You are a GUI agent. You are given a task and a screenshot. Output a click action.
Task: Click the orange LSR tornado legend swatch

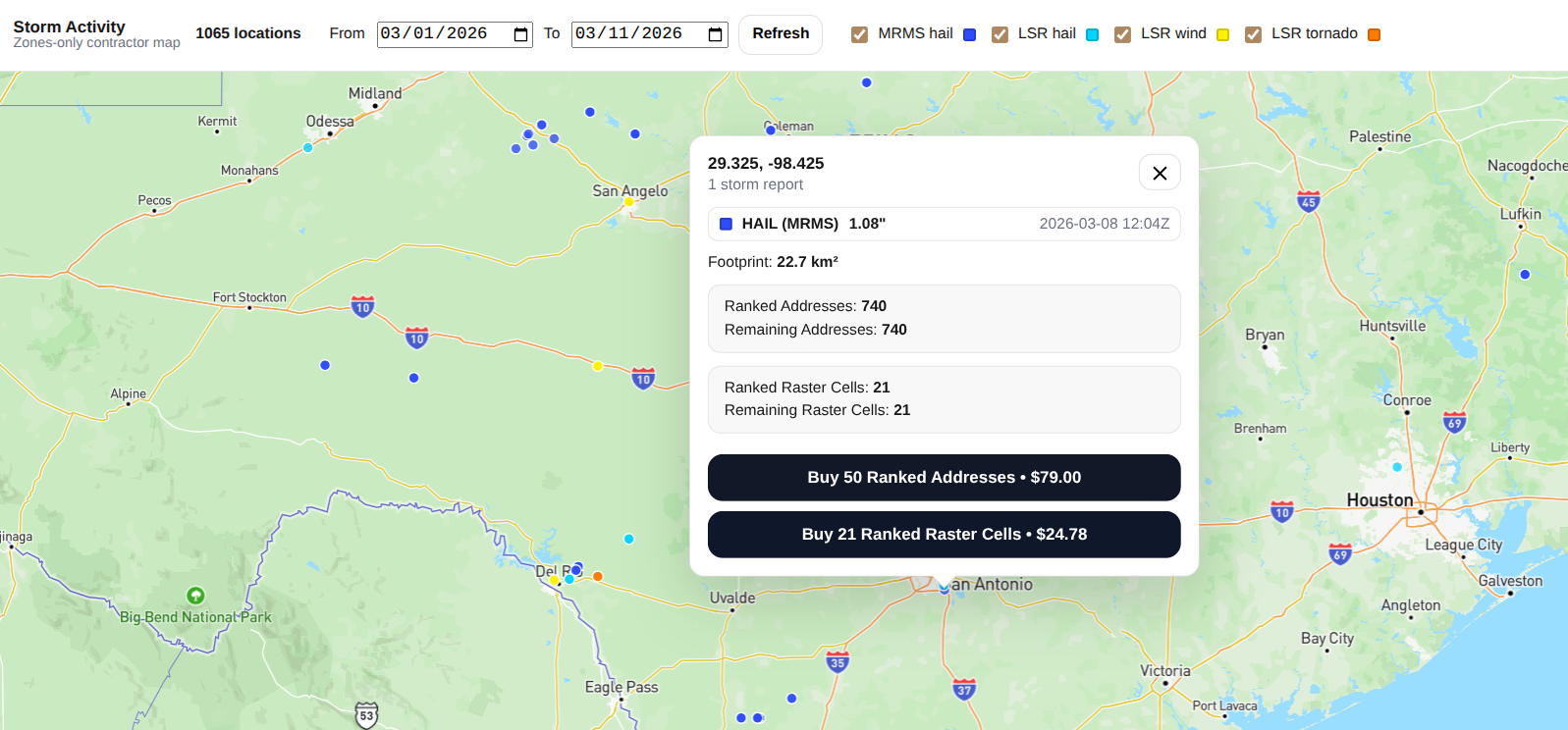[x=1374, y=34]
